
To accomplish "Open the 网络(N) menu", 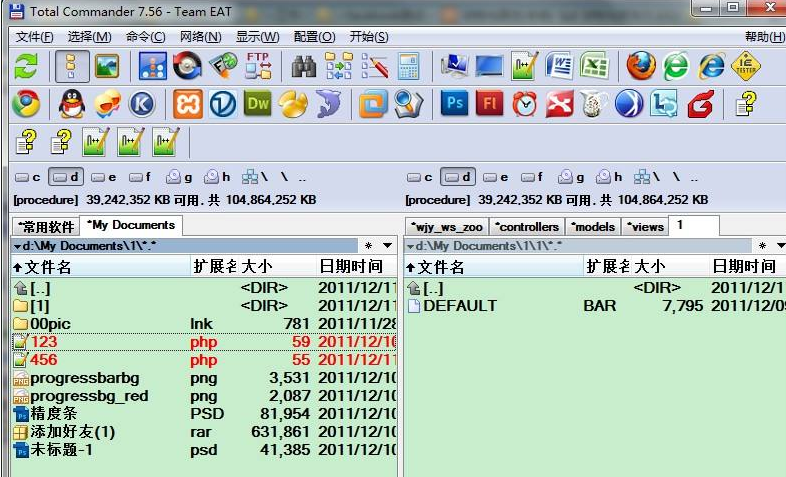I will point(201,37).
